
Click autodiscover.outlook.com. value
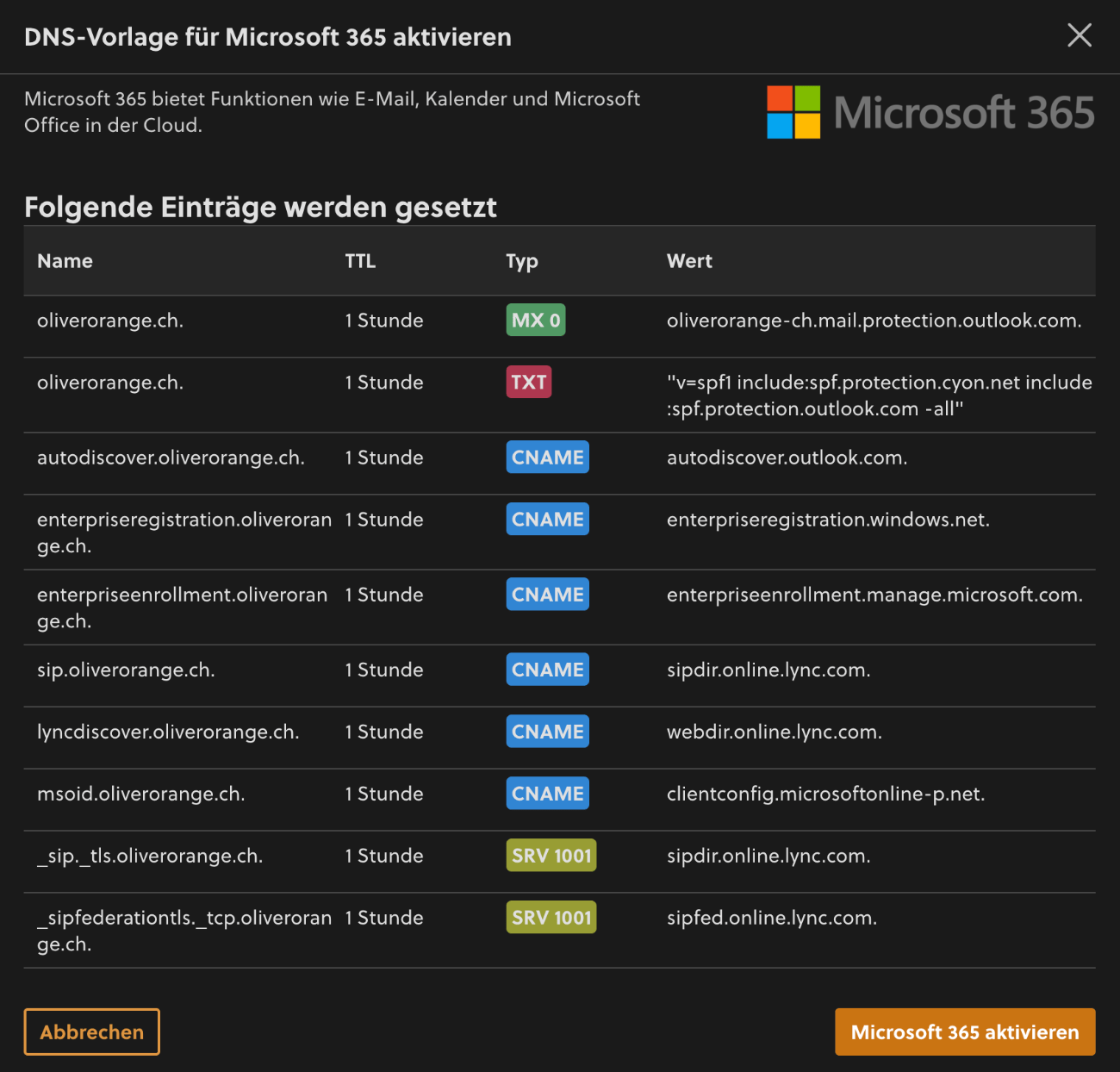[x=787, y=458]
